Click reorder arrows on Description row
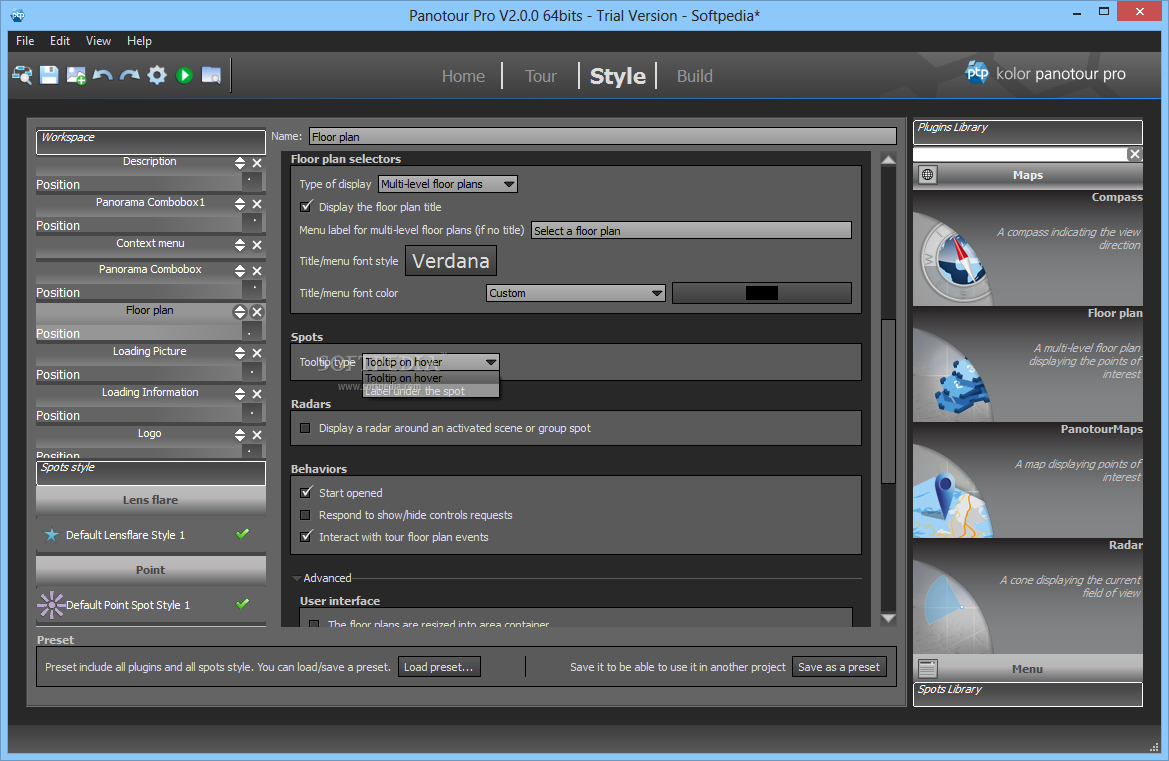Screen dimensions: 1169x761 point(240,163)
